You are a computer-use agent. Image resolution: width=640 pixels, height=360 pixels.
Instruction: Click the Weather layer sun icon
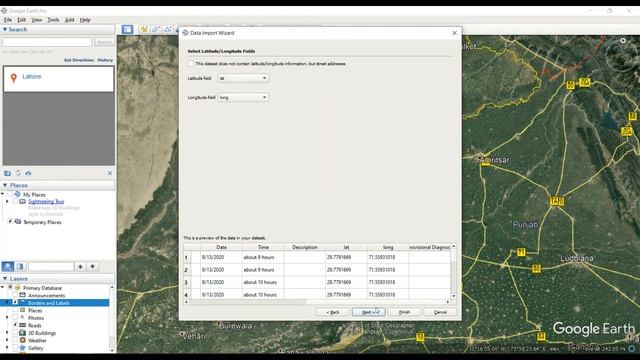click(x=22, y=340)
